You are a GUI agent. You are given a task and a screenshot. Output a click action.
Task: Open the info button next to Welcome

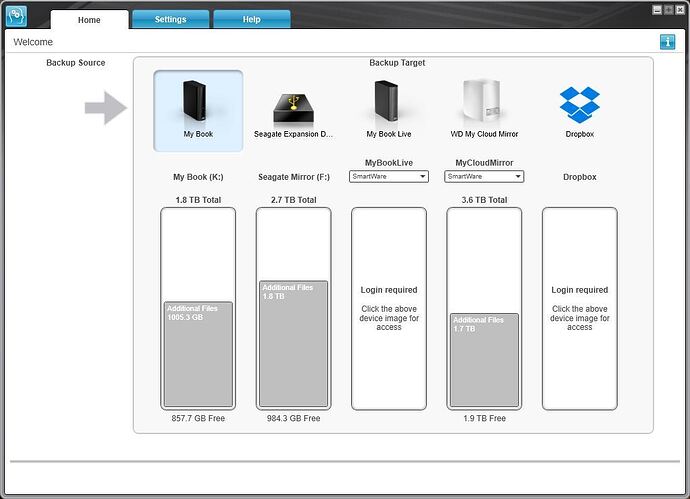coord(667,42)
